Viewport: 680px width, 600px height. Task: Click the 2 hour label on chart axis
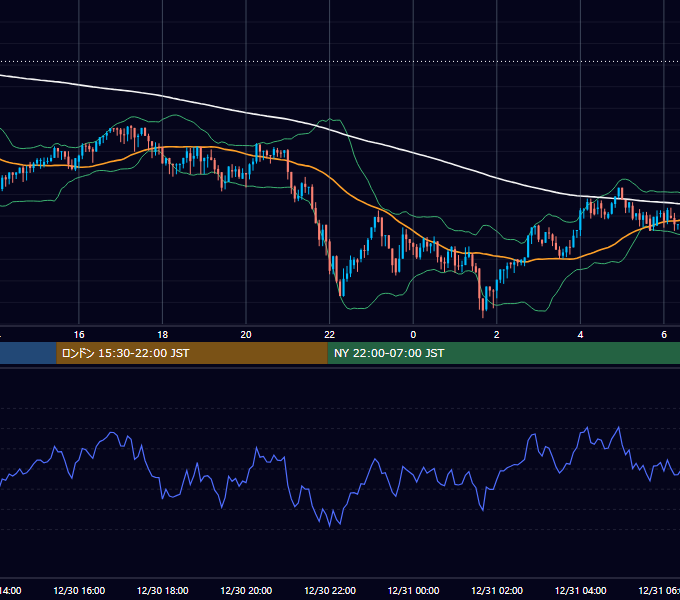tap(497, 335)
